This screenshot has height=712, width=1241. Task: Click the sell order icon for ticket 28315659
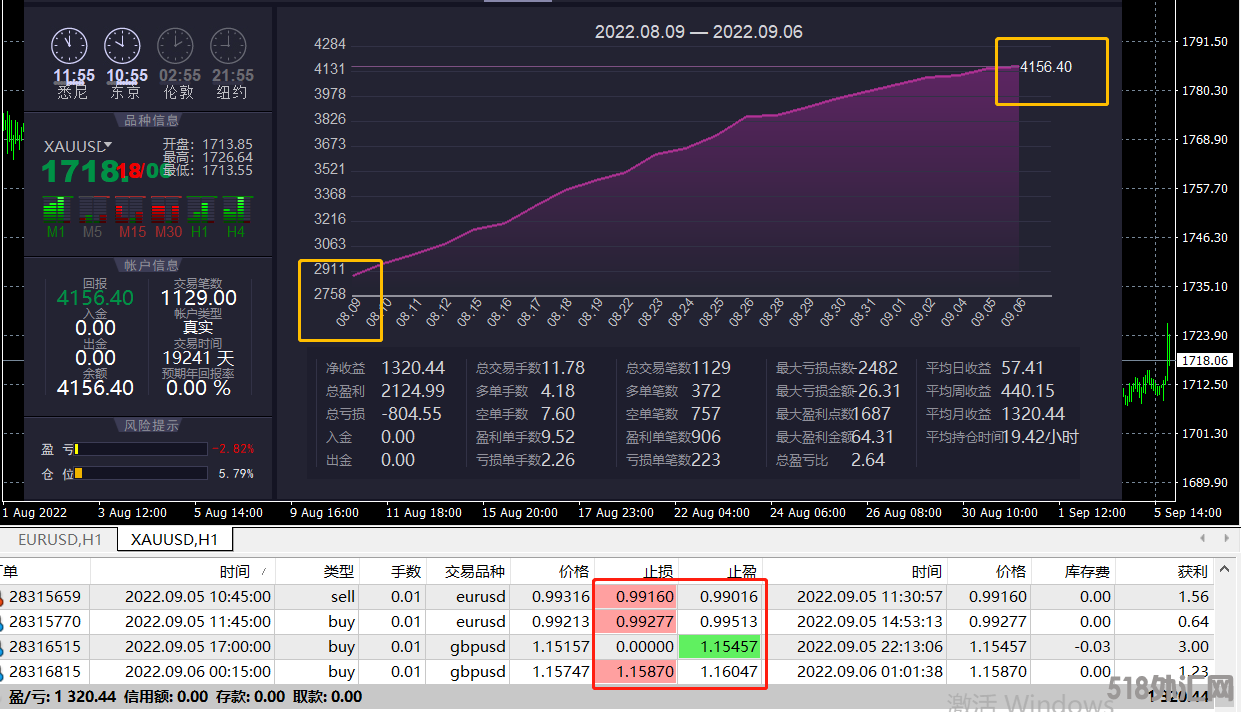click(3, 597)
